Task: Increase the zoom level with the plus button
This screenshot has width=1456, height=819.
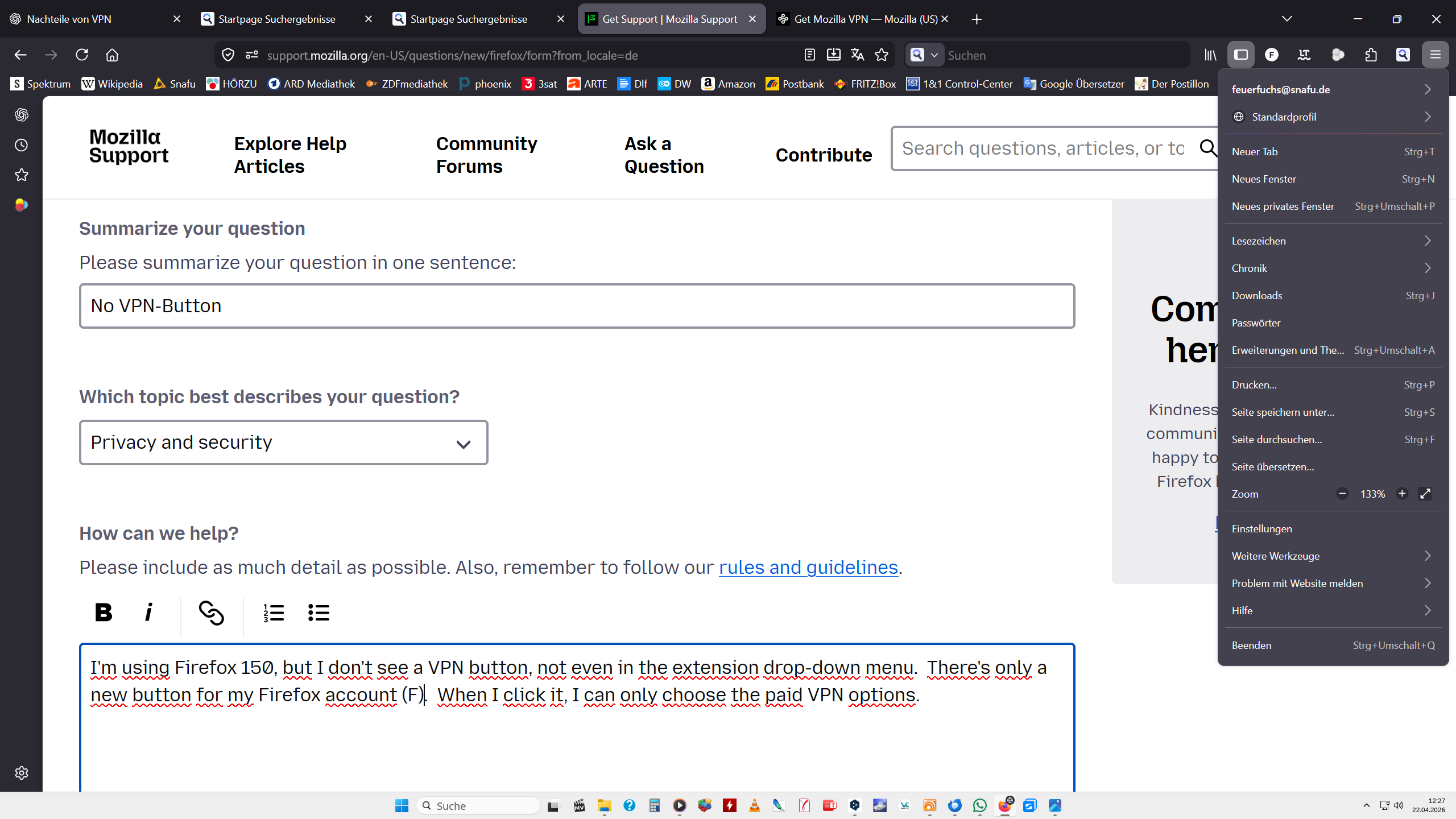Action: point(1402,494)
